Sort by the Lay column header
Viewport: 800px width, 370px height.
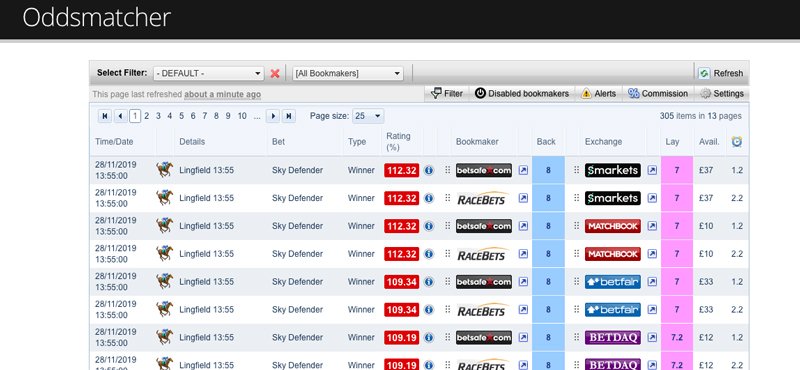point(672,142)
